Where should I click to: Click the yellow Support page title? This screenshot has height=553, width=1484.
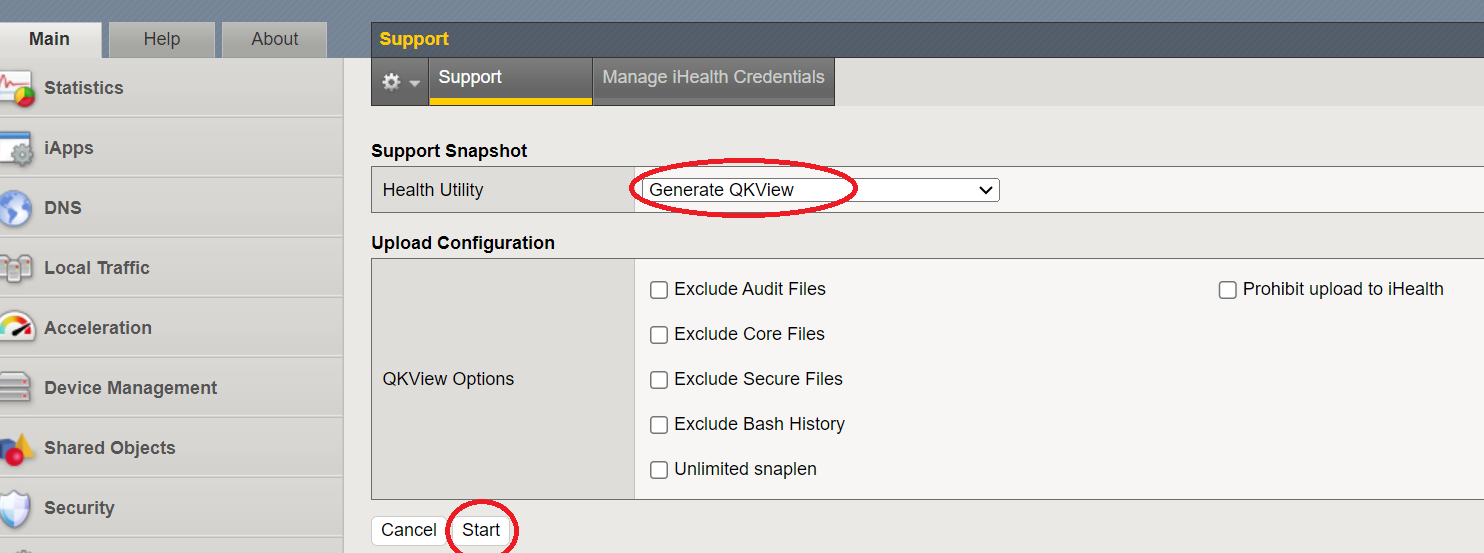414,39
